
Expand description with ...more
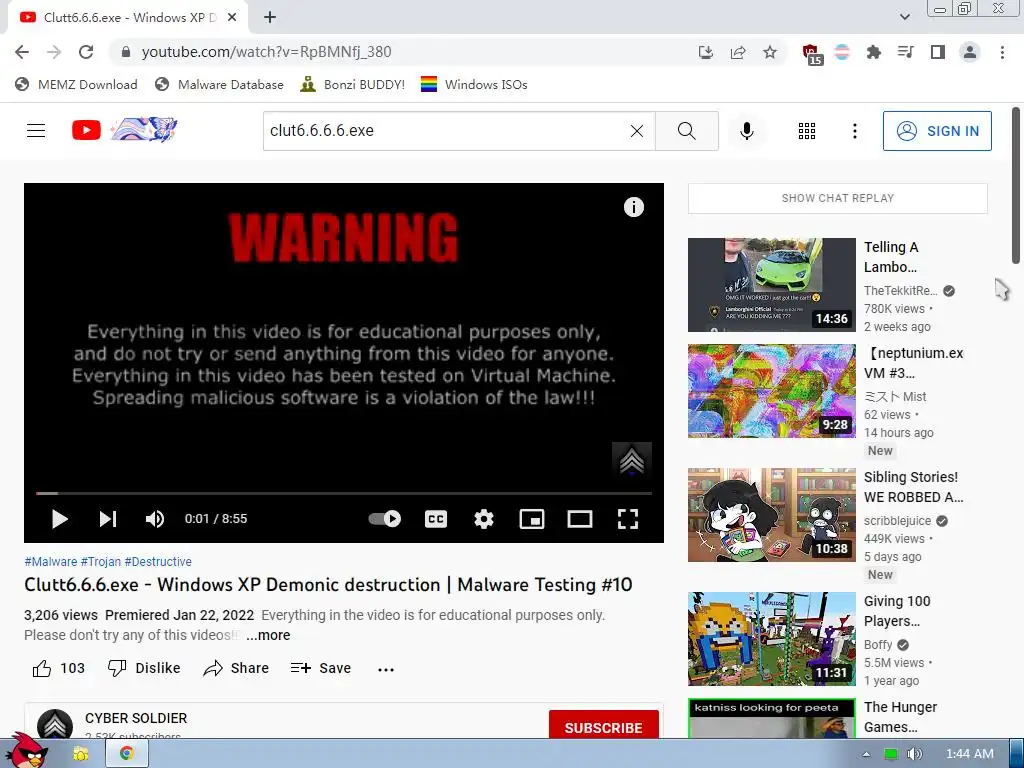[x=268, y=635]
